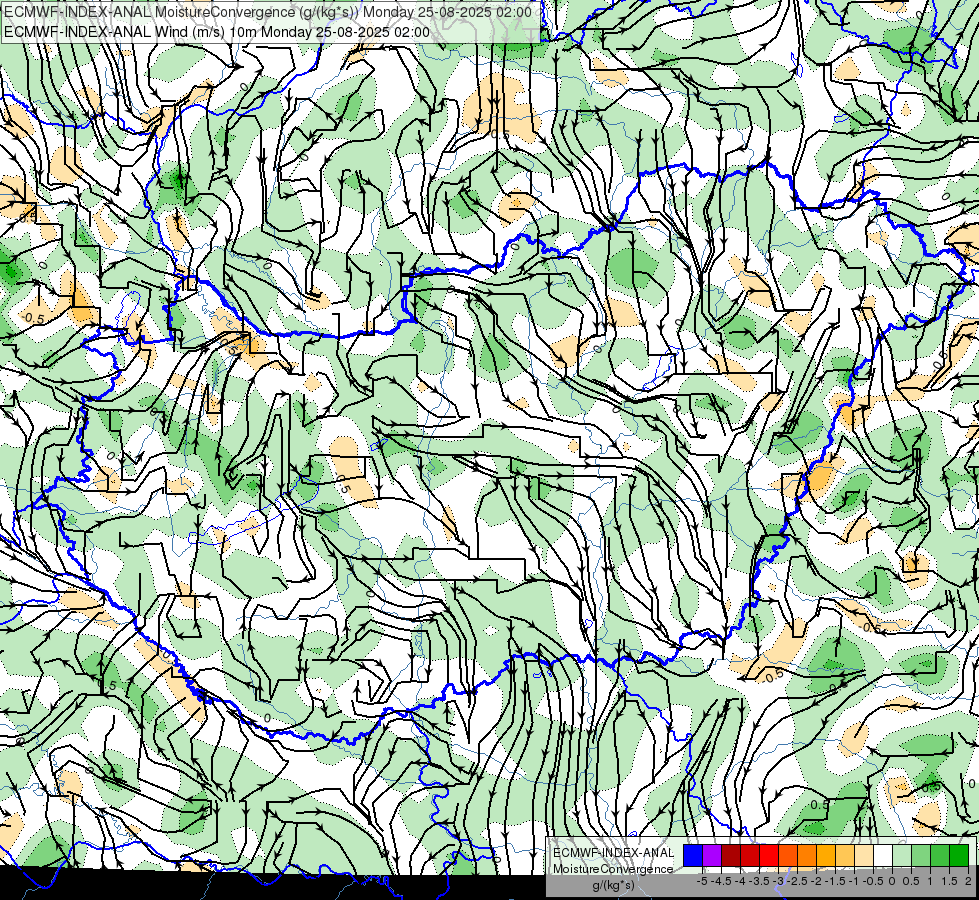The width and height of the screenshot is (979, 900).
Task: Click the legend tick label "2" at far right
Action: click(968, 881)
